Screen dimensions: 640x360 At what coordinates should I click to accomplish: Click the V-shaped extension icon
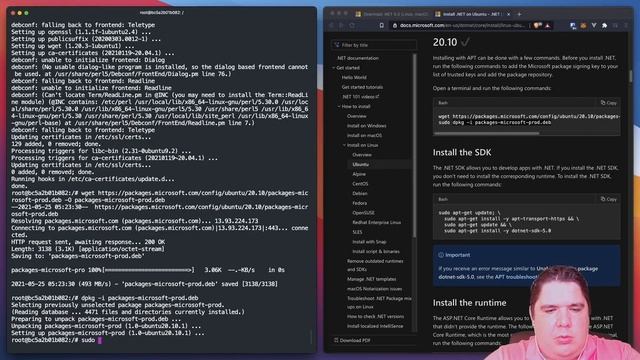[594, 26]
